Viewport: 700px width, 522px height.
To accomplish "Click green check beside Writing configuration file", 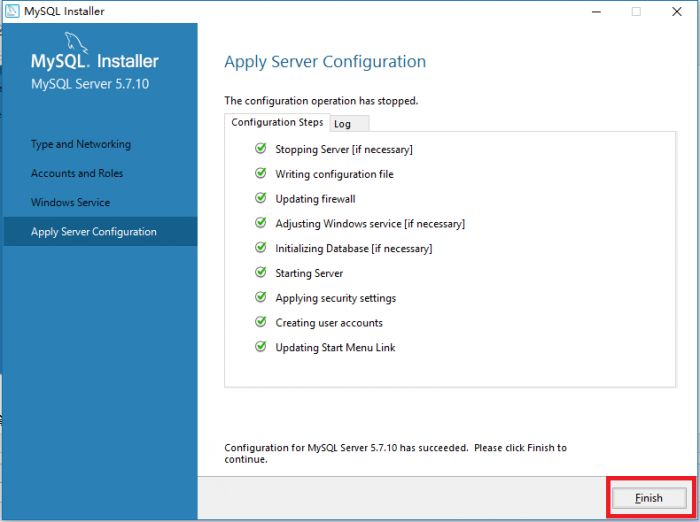I will pyautogui.click(x=261, y=174).
